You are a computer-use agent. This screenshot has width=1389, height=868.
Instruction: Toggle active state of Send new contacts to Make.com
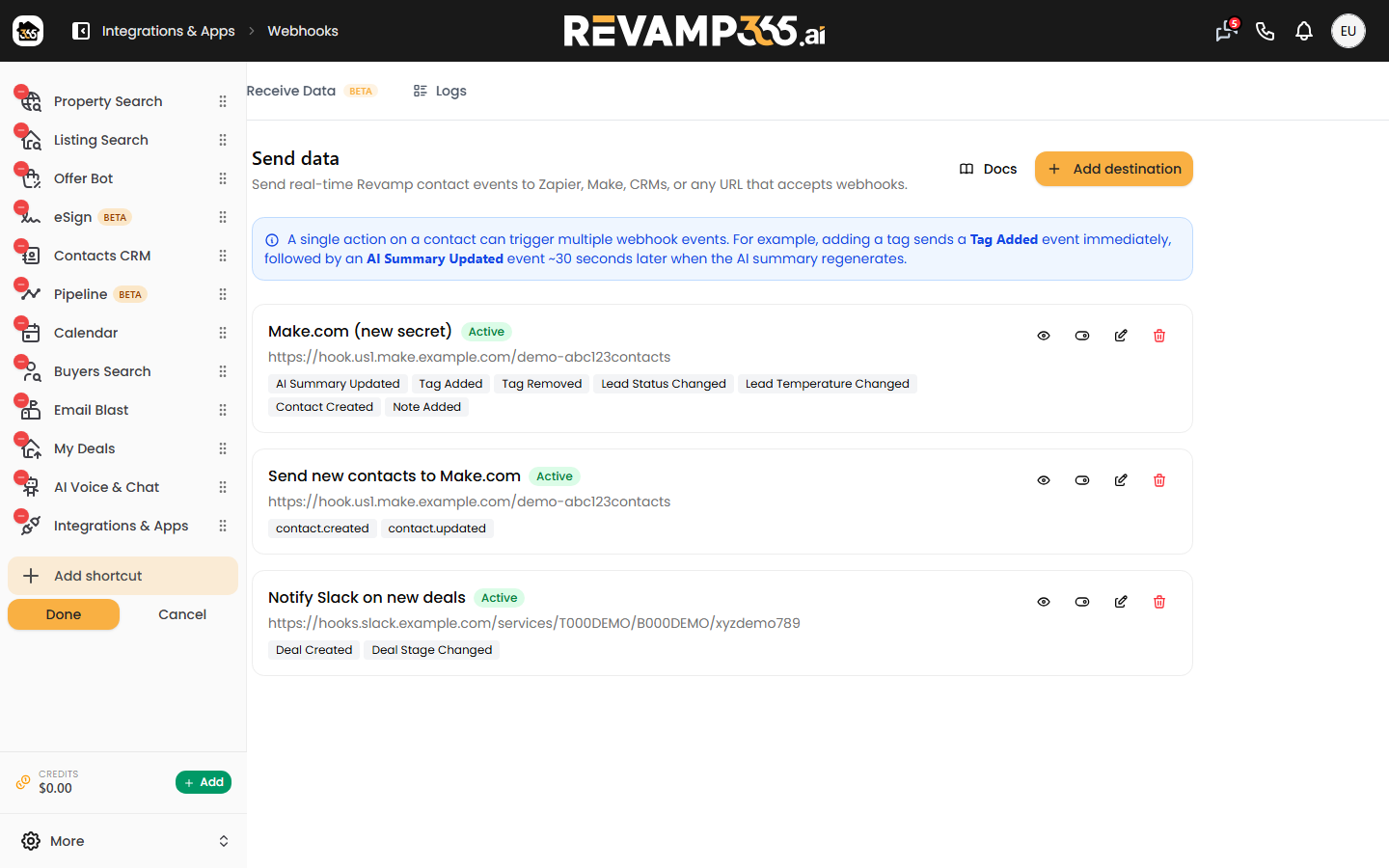[x=1082, y=480]
